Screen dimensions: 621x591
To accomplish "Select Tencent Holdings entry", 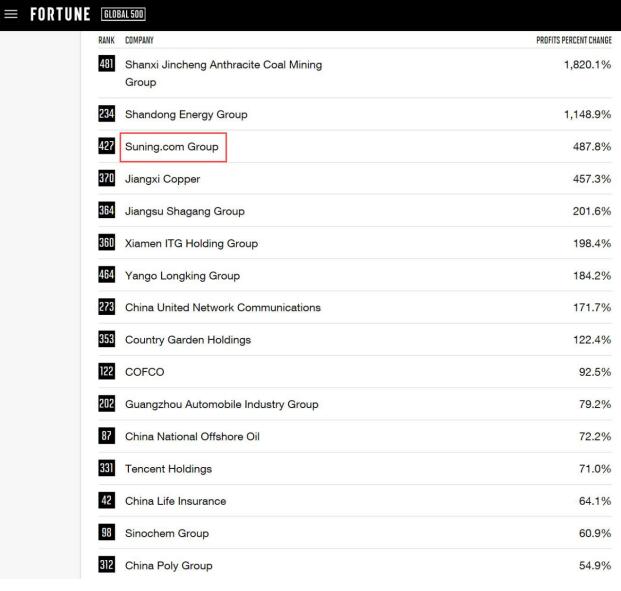I will (168, 469).
